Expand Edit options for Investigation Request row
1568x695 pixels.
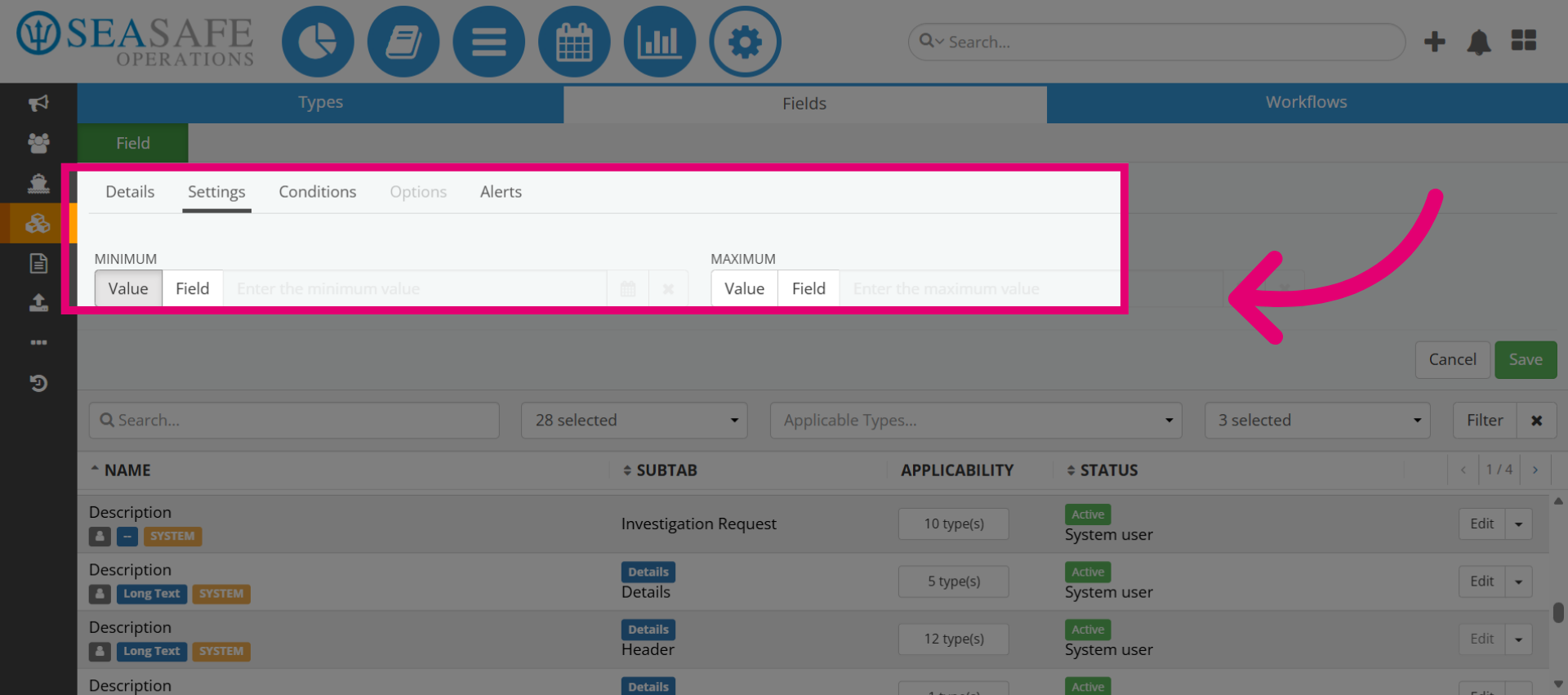pyautogui.click(x=1519, y=524)
